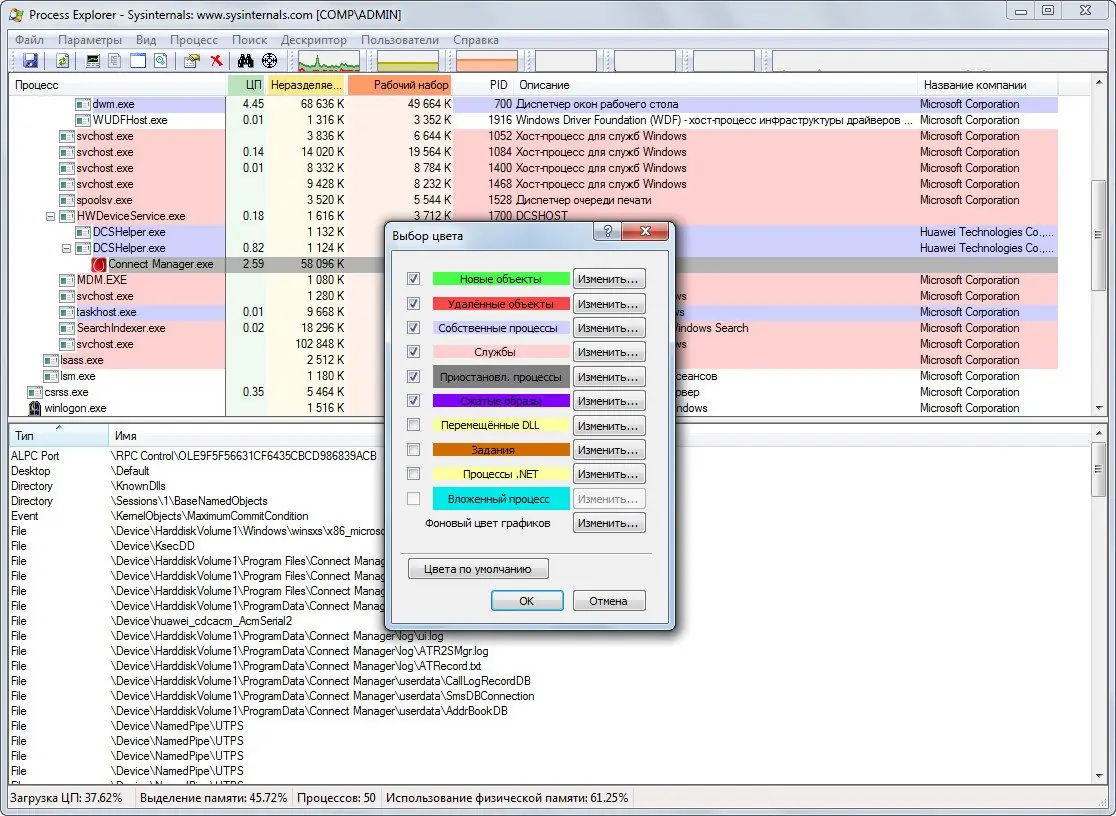Click the lower pane scrollbar down arrow

coord(1099,775)
